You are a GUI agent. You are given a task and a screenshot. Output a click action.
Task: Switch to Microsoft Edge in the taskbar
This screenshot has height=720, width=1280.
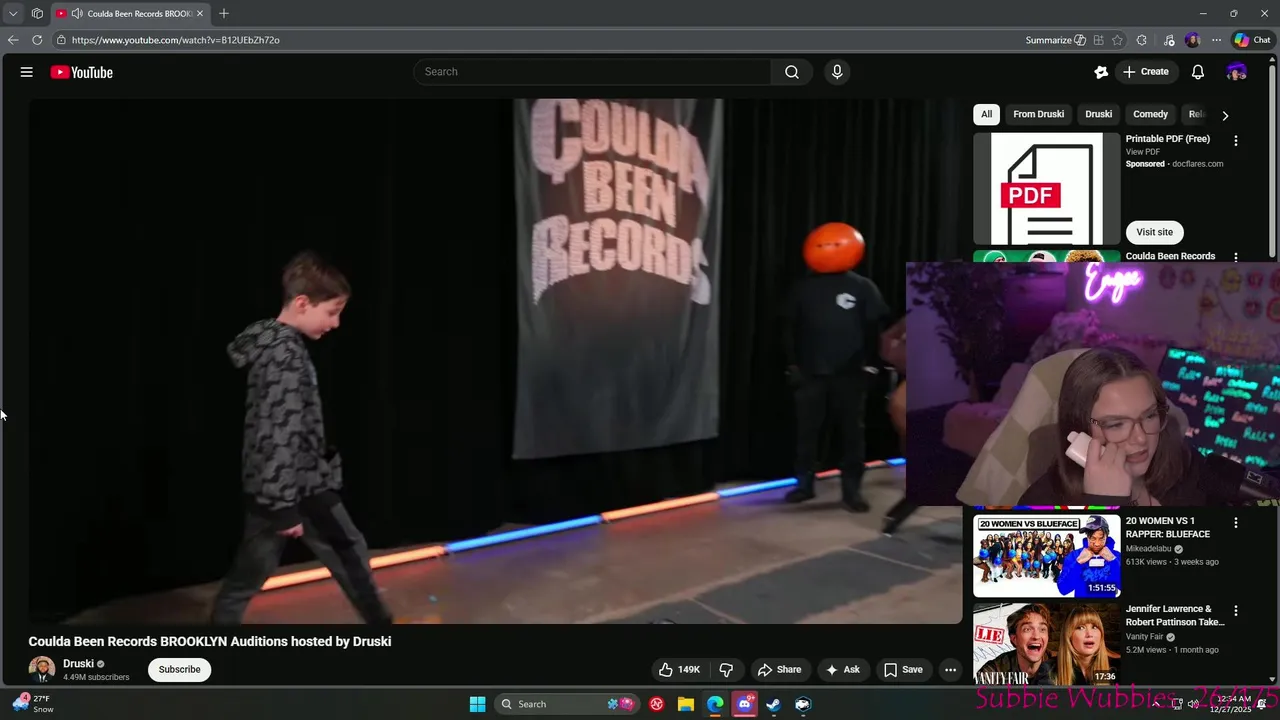(x=715, y=704)
